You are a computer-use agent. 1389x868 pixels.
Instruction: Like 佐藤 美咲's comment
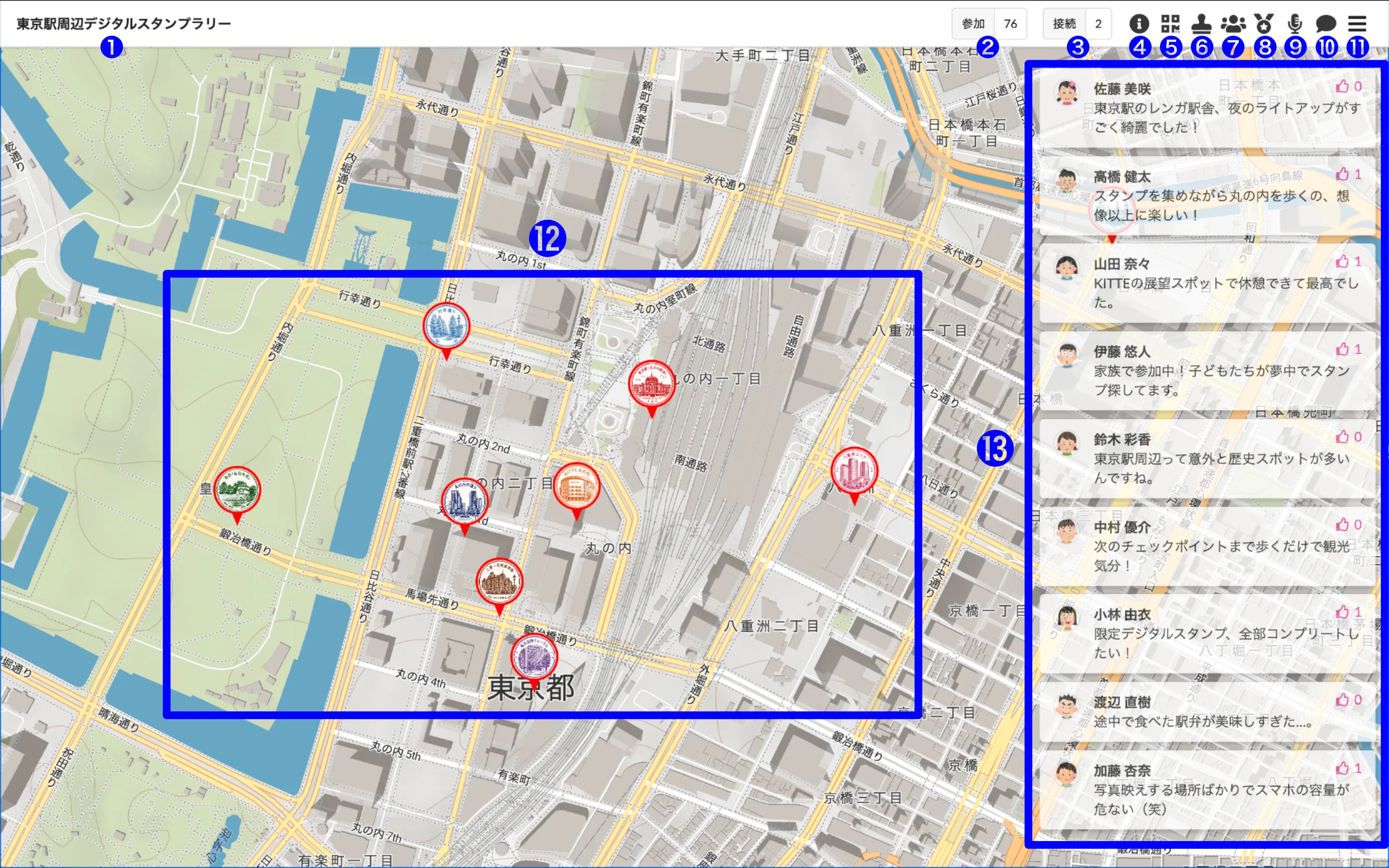(1349, 86)
